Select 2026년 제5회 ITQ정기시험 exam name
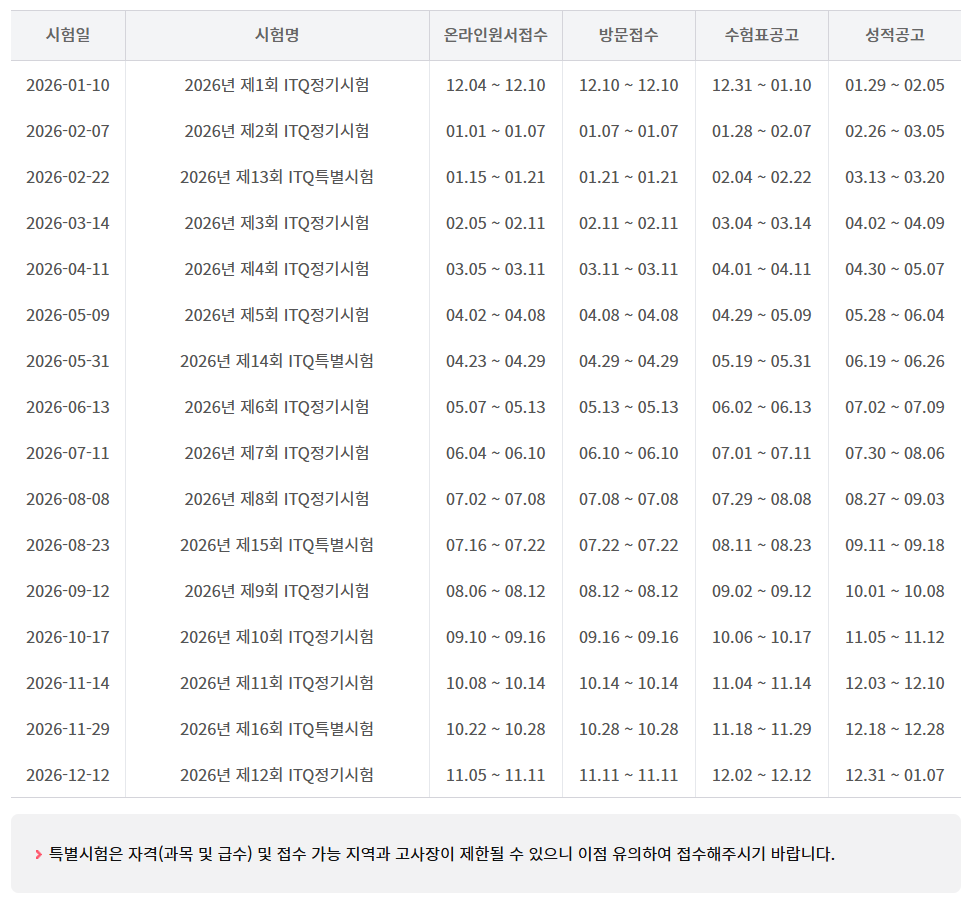The image size is (970, 902). tap(277, 315)
